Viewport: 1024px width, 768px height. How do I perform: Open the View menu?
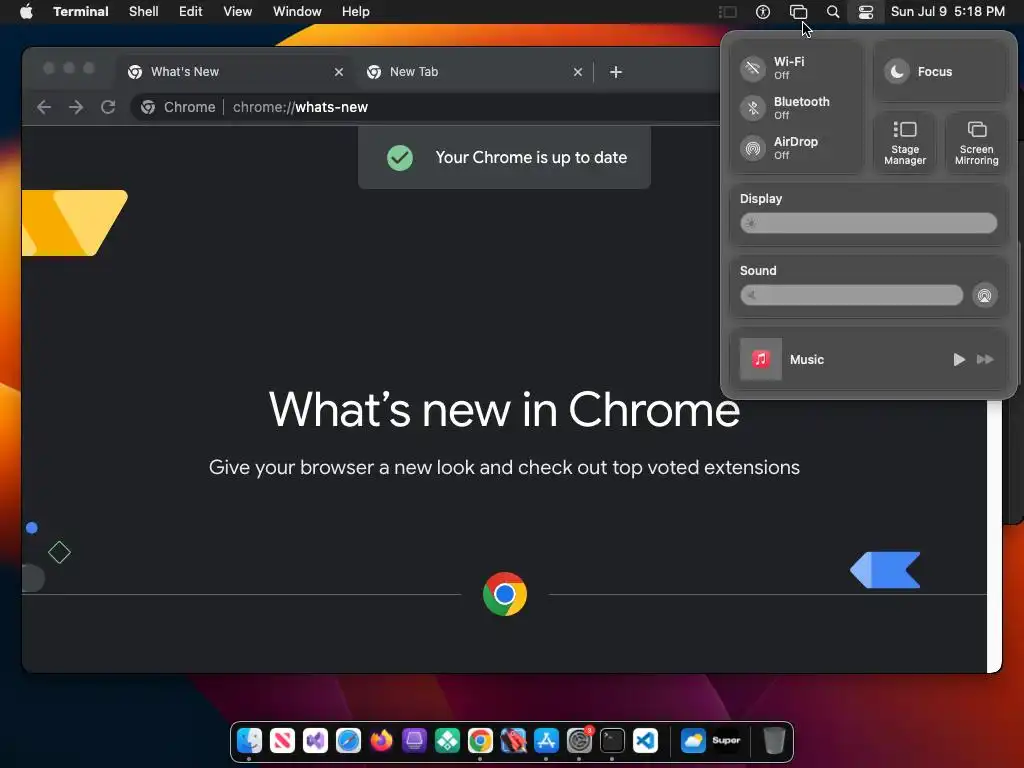tap(238, 12)
